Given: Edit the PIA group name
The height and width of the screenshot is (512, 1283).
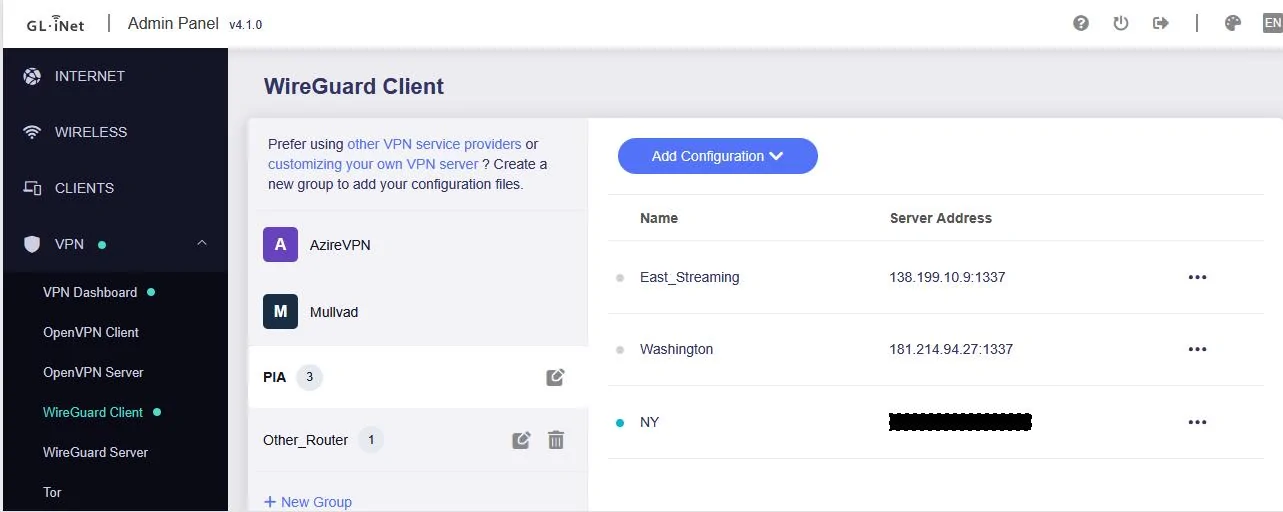Looking at the screenshot, I should pos(555,377).
